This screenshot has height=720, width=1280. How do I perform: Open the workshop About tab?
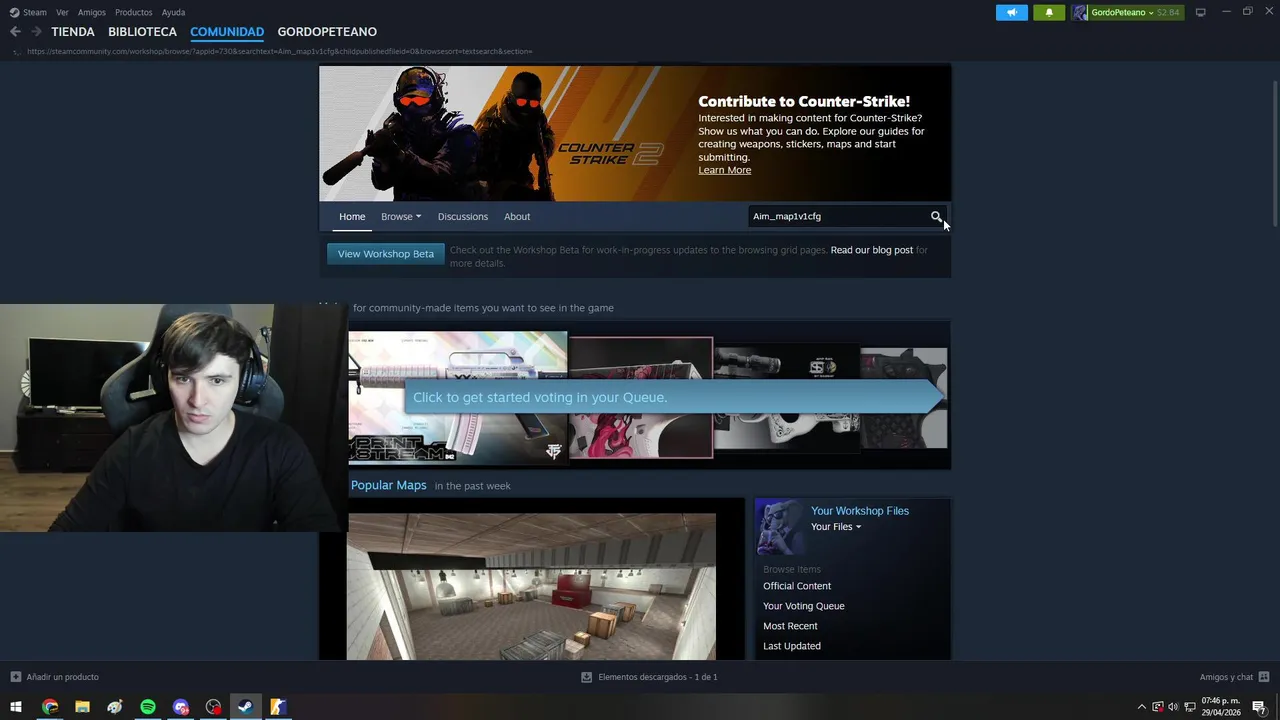(x=517, y=216)
